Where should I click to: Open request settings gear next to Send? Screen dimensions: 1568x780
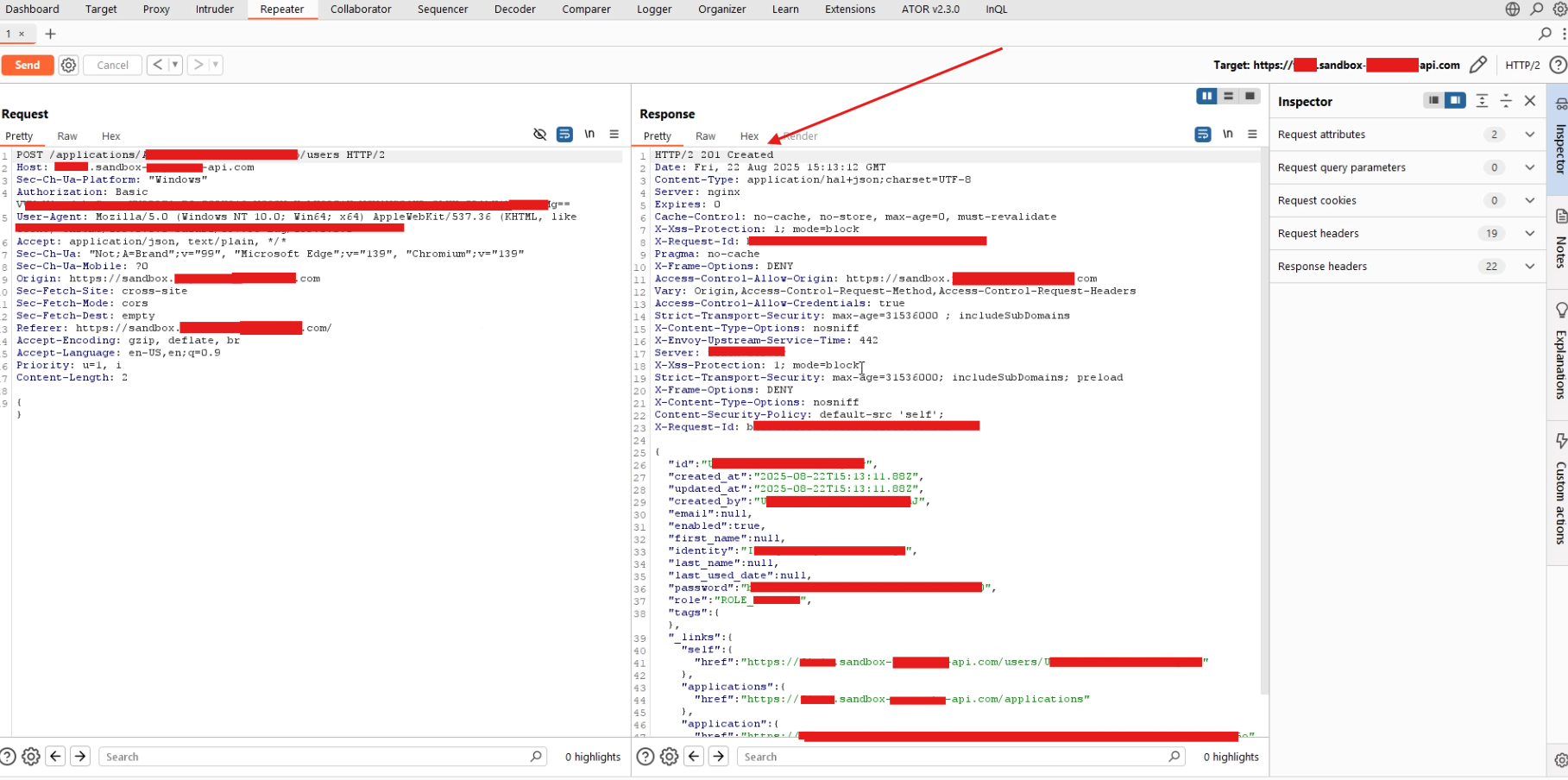coord(68,65)
